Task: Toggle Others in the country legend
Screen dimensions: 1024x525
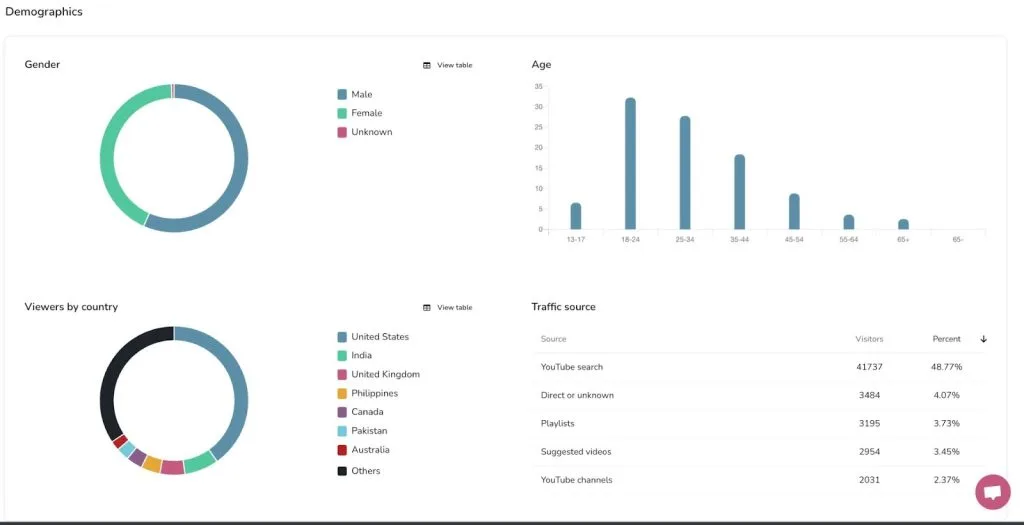Action: (x=359, y=471)
